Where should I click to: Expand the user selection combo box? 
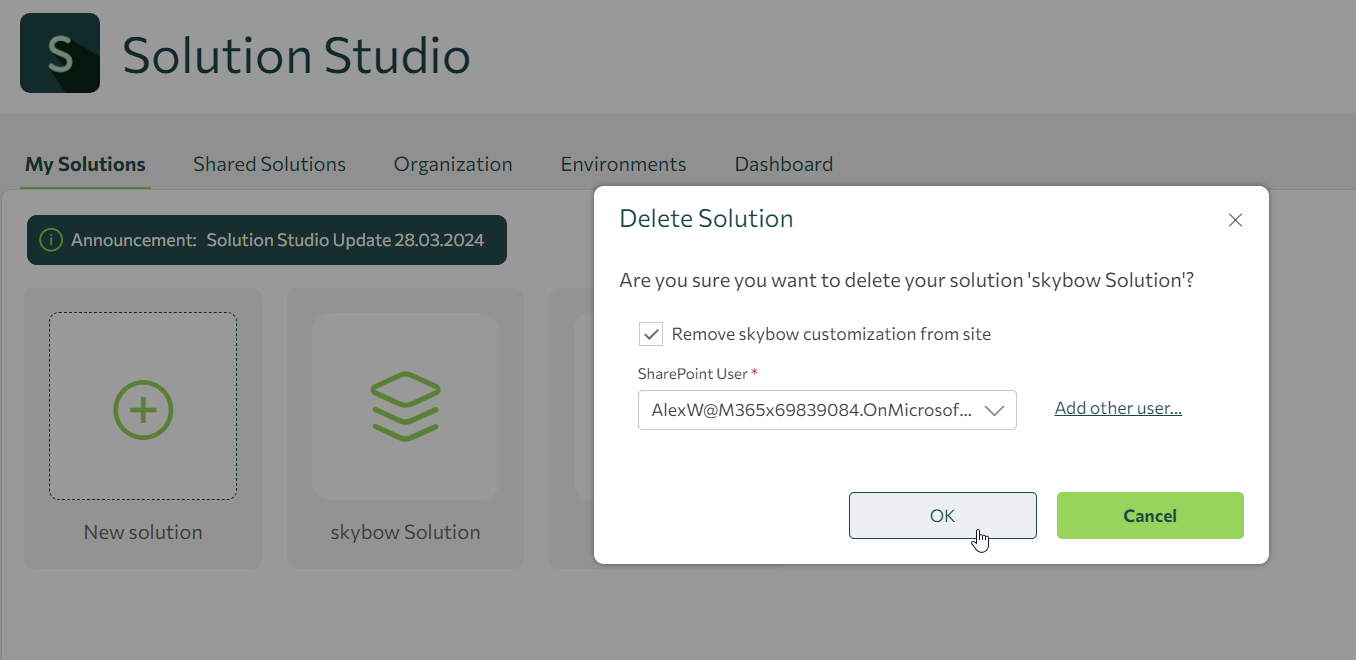(x=827, y=410)
